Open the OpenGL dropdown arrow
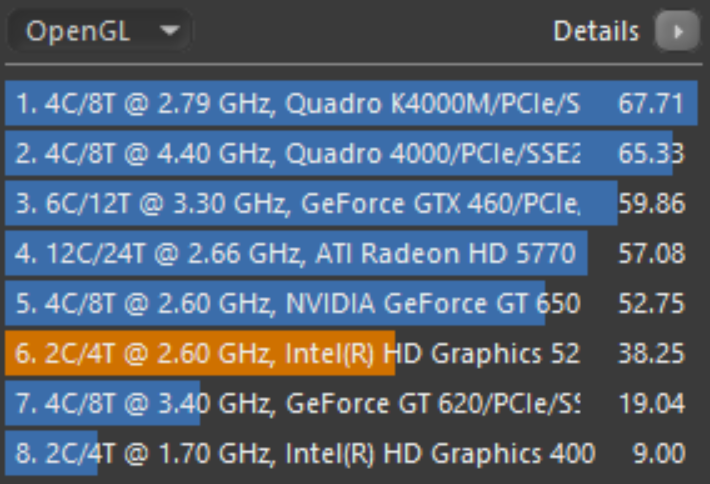 tap(170, 31)
